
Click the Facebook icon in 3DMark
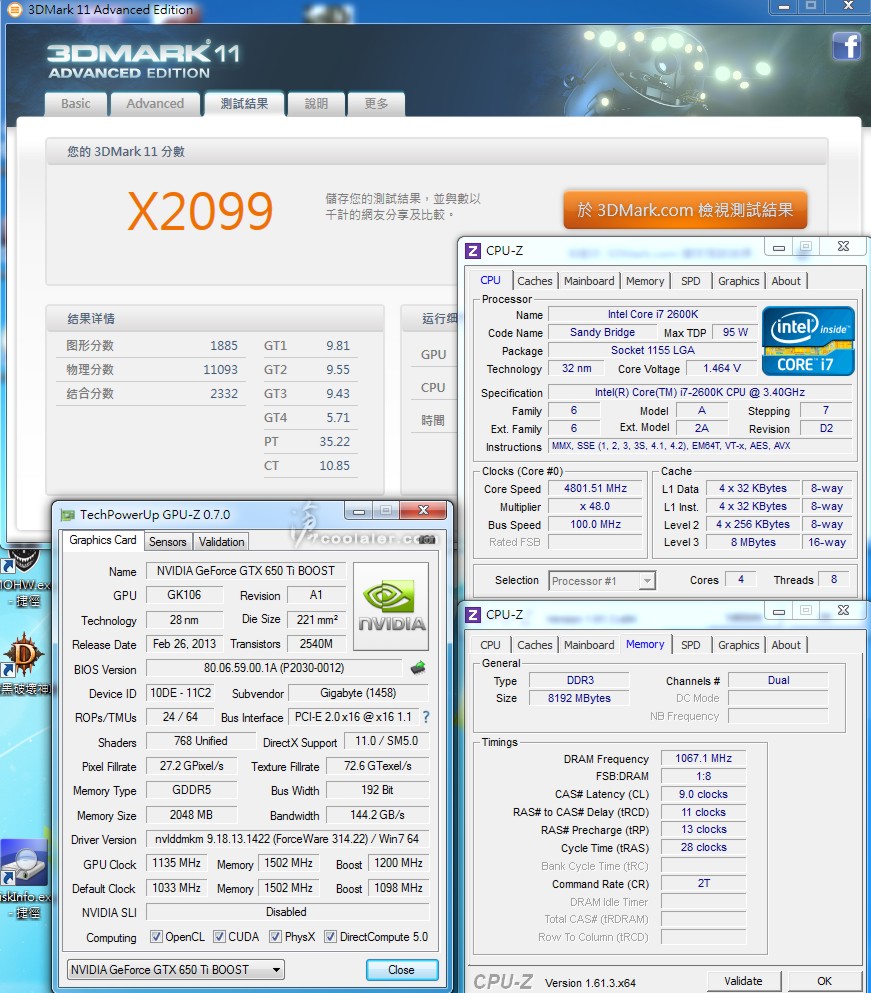click(x=846, y=45)
